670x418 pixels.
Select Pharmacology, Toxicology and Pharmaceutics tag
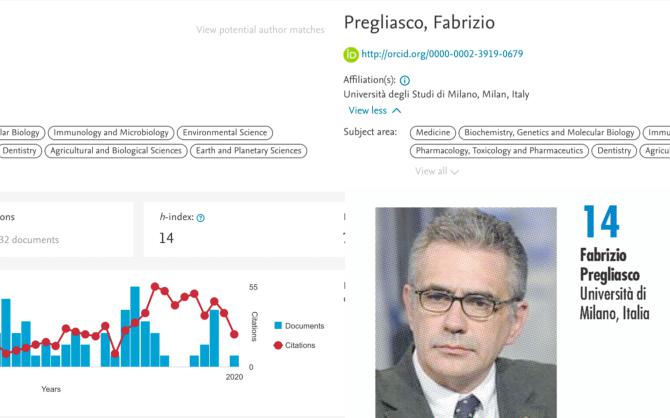coord(499,151)
